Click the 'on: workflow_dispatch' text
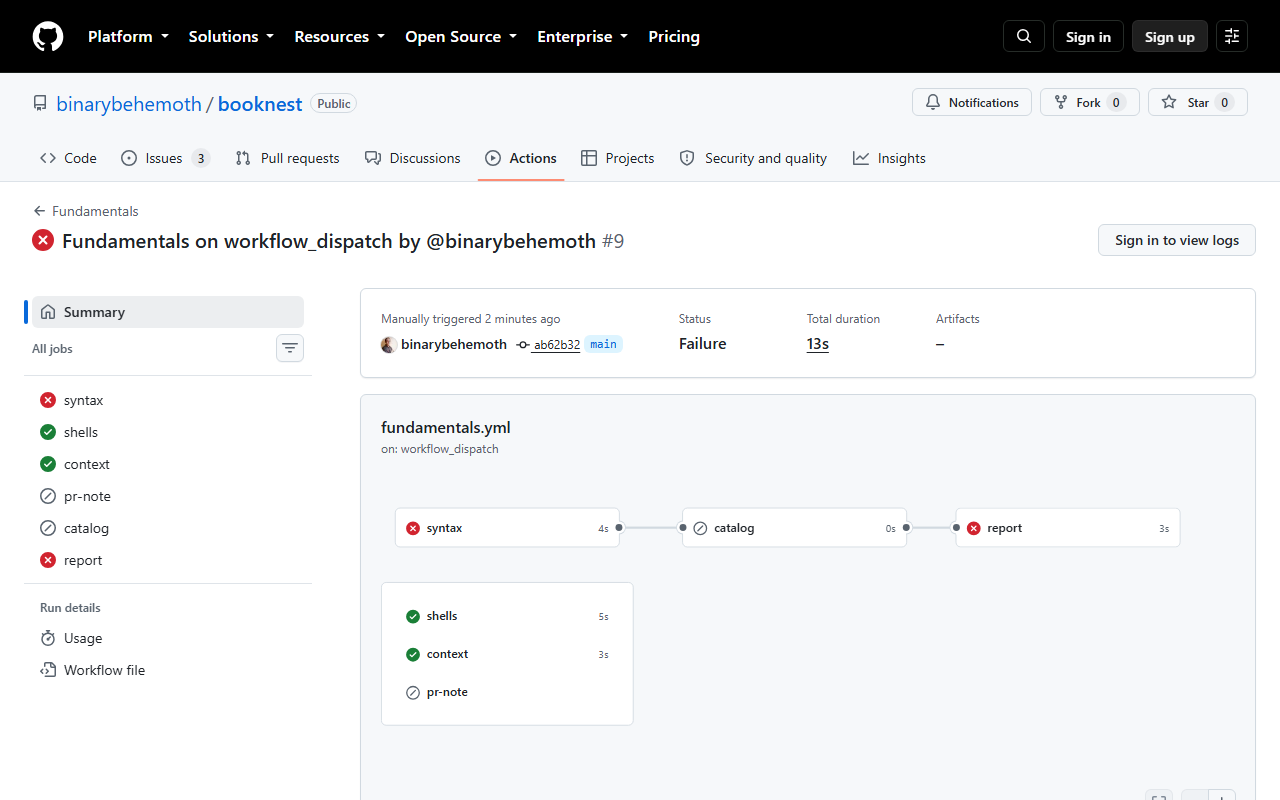 (440, 449)
